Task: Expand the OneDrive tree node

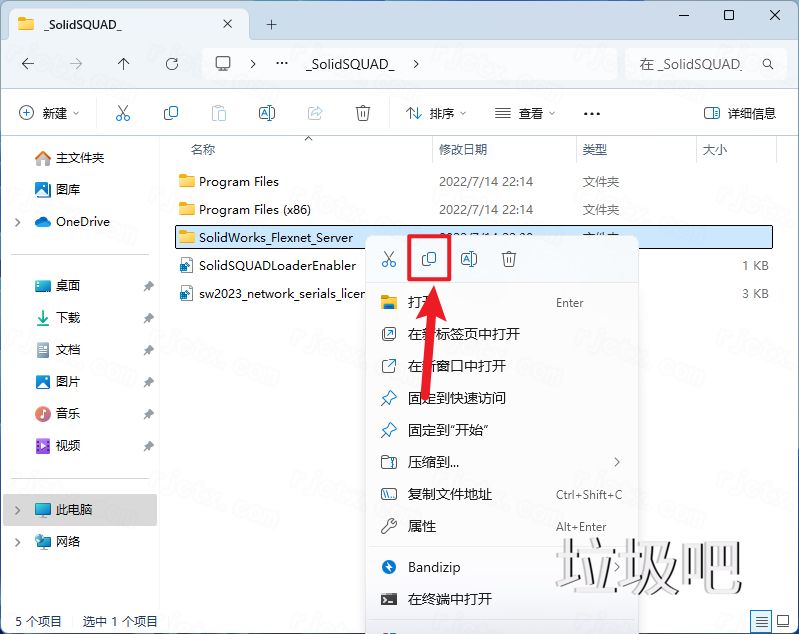Action: pyautogui.click(x=18, y=222)
